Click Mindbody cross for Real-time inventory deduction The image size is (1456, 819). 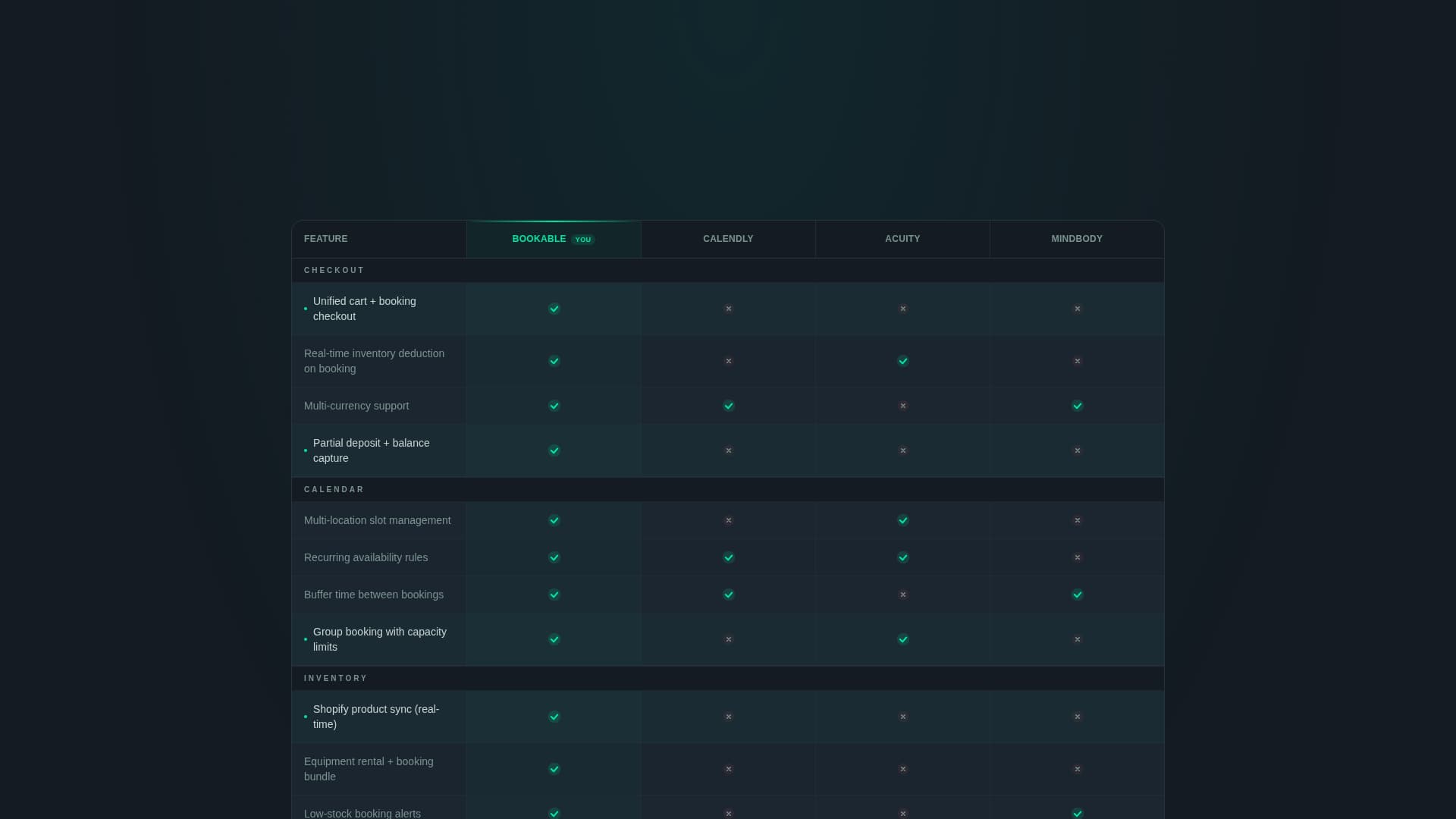(x=1078, y=361)
